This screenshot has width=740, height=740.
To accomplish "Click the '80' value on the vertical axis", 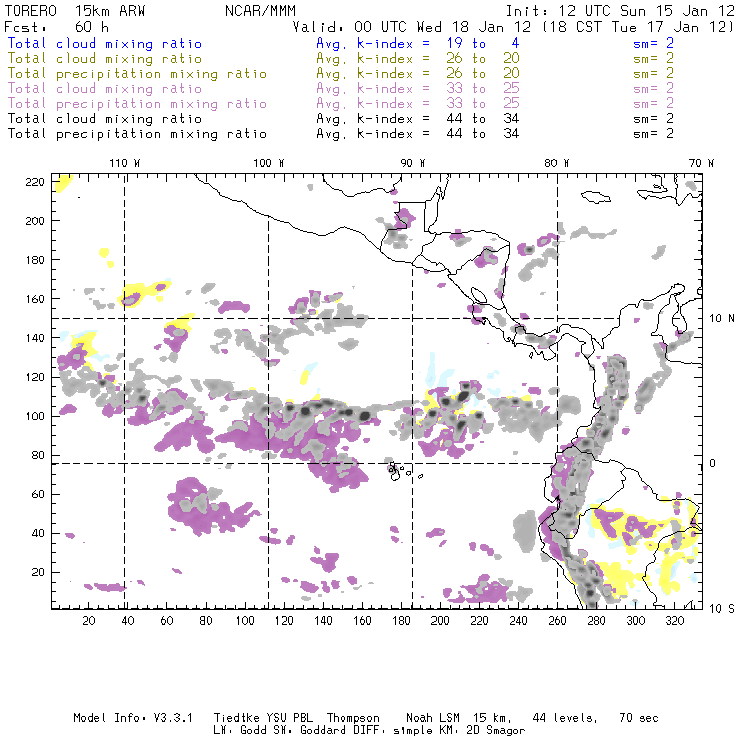I will (38, 455).
